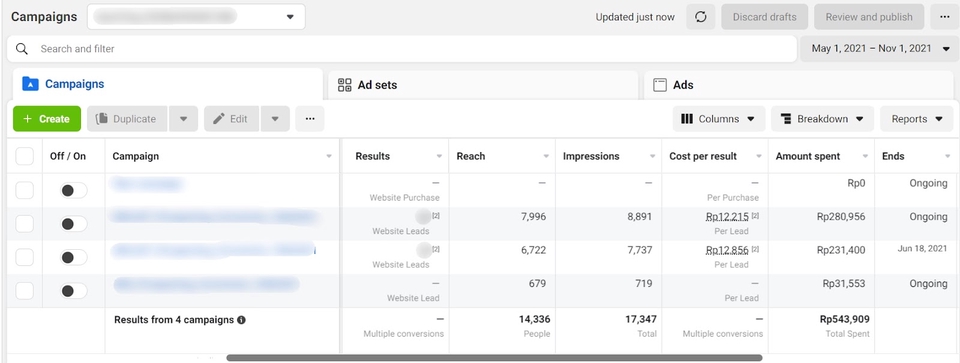Open the Breakdown dropdown
Image resolution: width=960 pixels, height=363 pixels.
pos(823,119)
